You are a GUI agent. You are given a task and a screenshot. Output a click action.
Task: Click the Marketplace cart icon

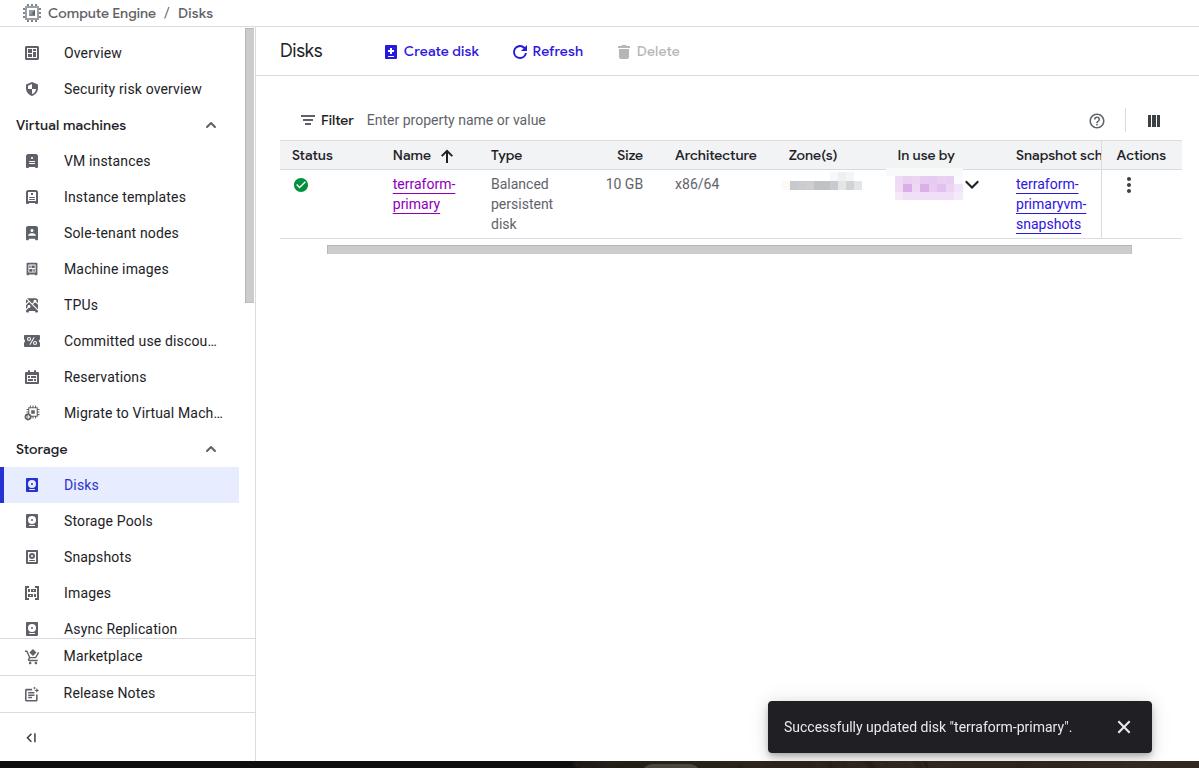[x=32, y=656]
